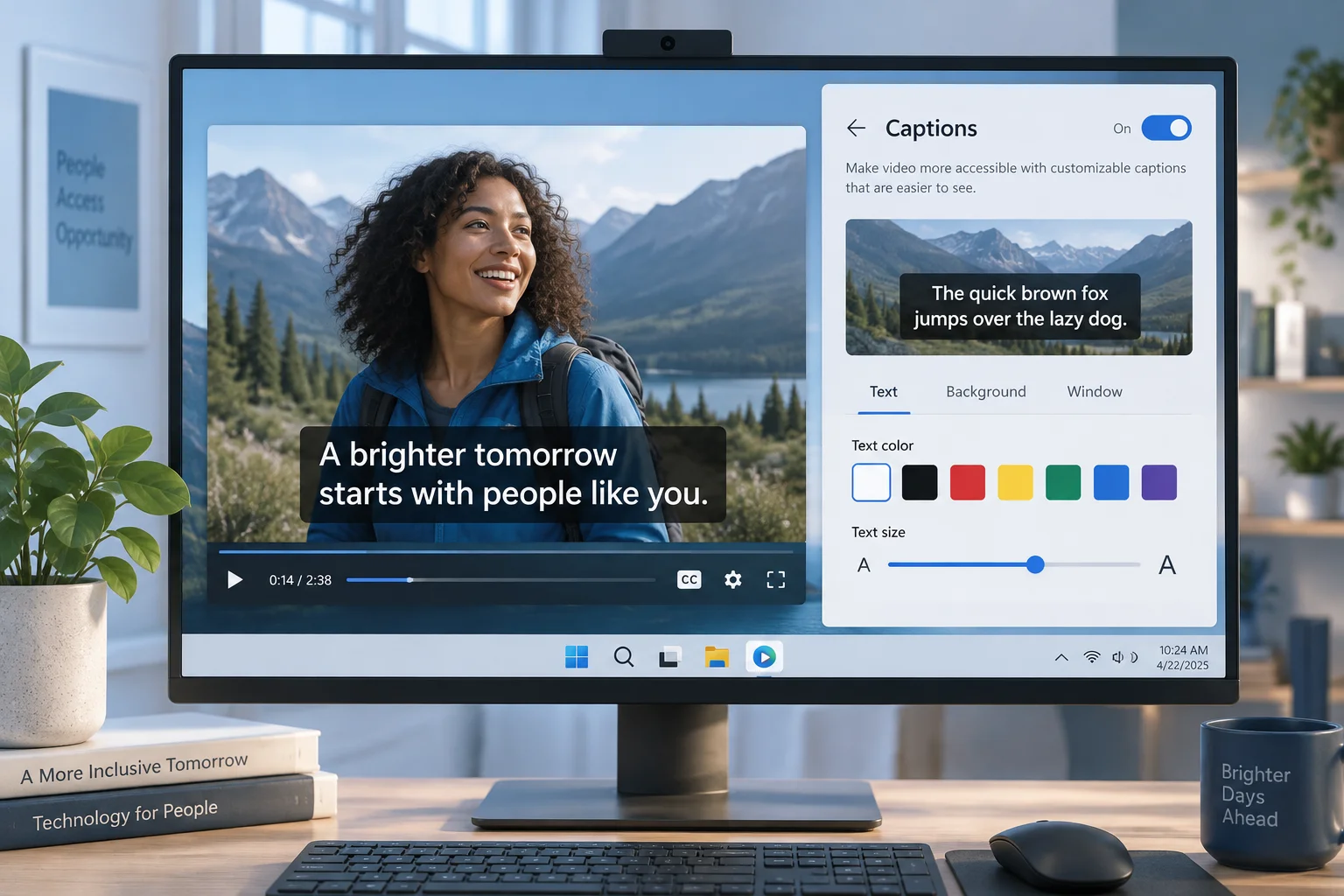Click the video caption "A brighter tomorrow"
Viewport: 1344px width, 896px height.
pos(468,455)
